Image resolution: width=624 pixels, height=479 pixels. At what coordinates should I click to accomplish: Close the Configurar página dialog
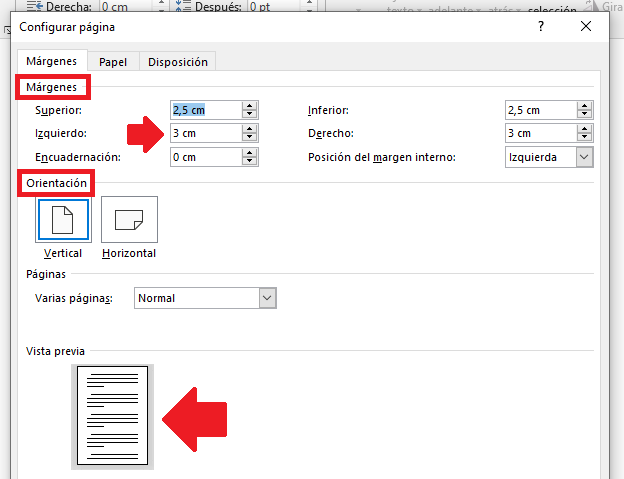(x=586, y=27)
